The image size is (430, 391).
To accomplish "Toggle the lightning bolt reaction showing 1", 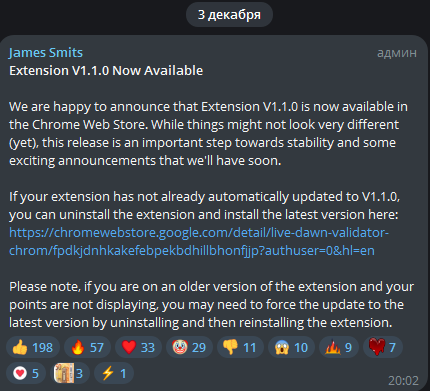I will tap(114, 373).
